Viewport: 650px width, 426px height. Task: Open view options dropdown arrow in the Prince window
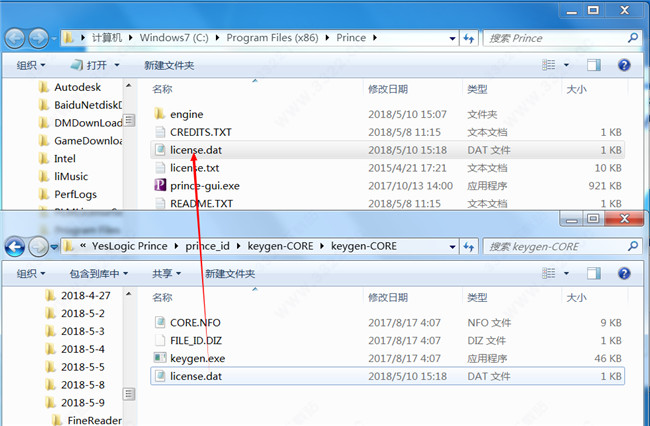(566, 65)
